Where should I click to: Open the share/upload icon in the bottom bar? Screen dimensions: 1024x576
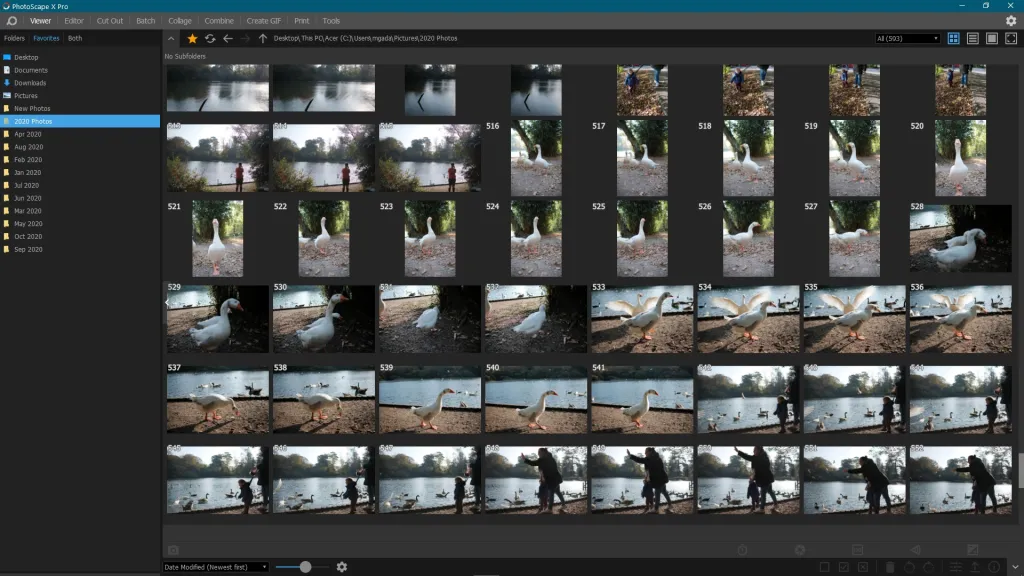click(974, 566)
